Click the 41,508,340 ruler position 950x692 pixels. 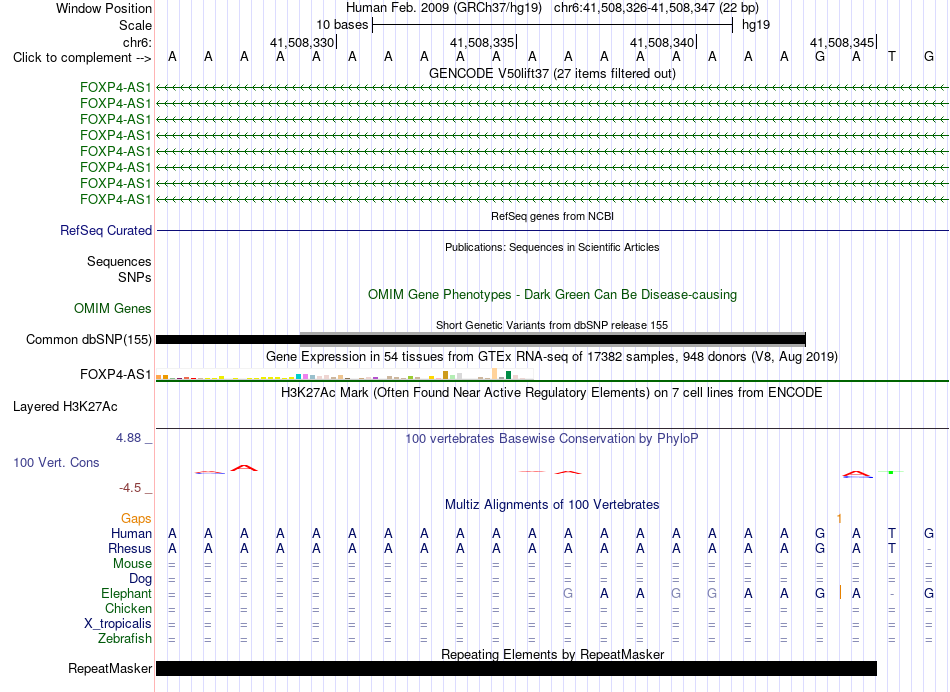(662, 42)
